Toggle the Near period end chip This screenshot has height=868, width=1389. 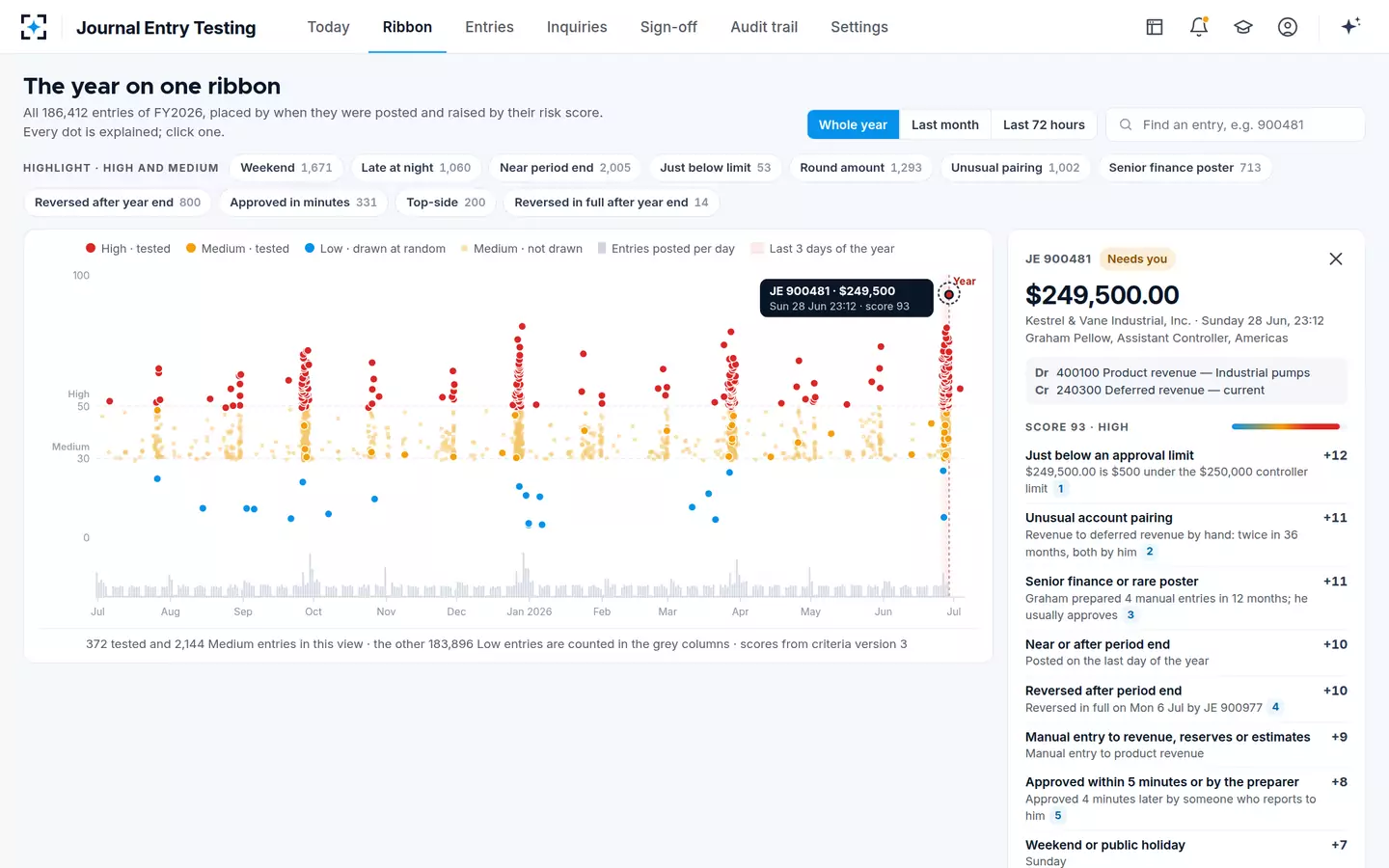point(565,168)
